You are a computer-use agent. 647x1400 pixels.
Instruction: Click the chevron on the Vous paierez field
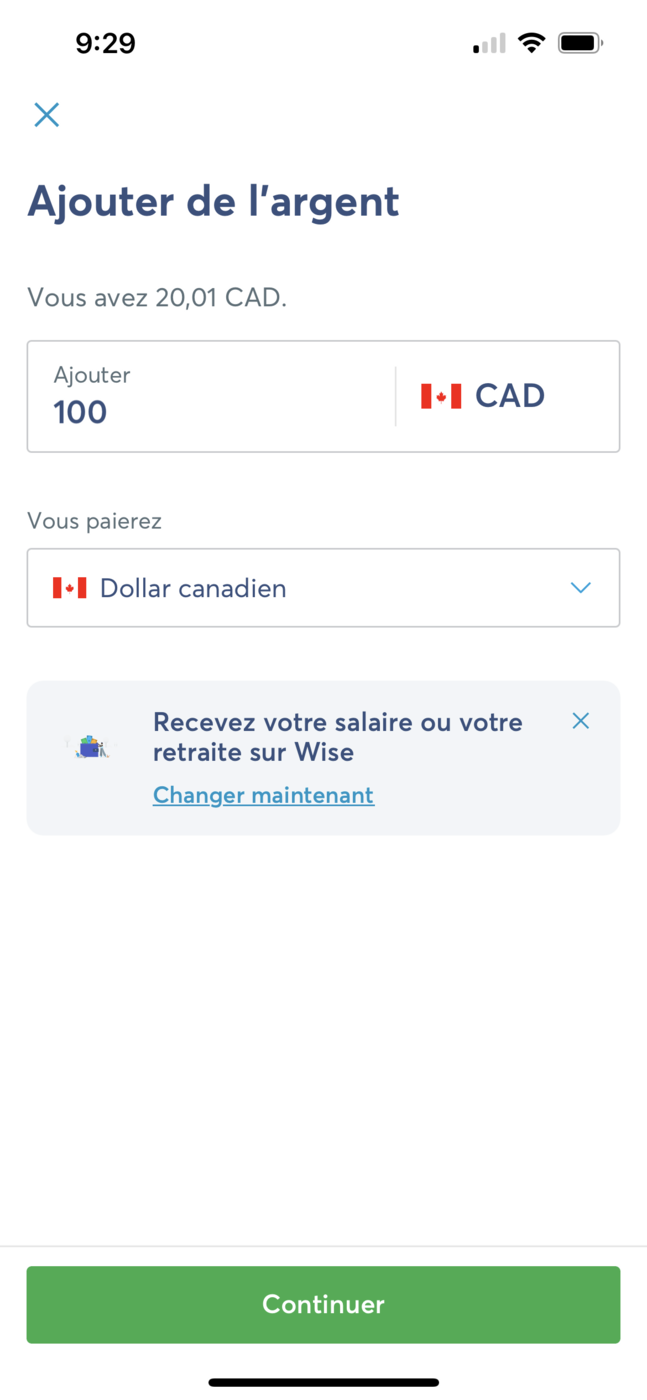(580, 588)
